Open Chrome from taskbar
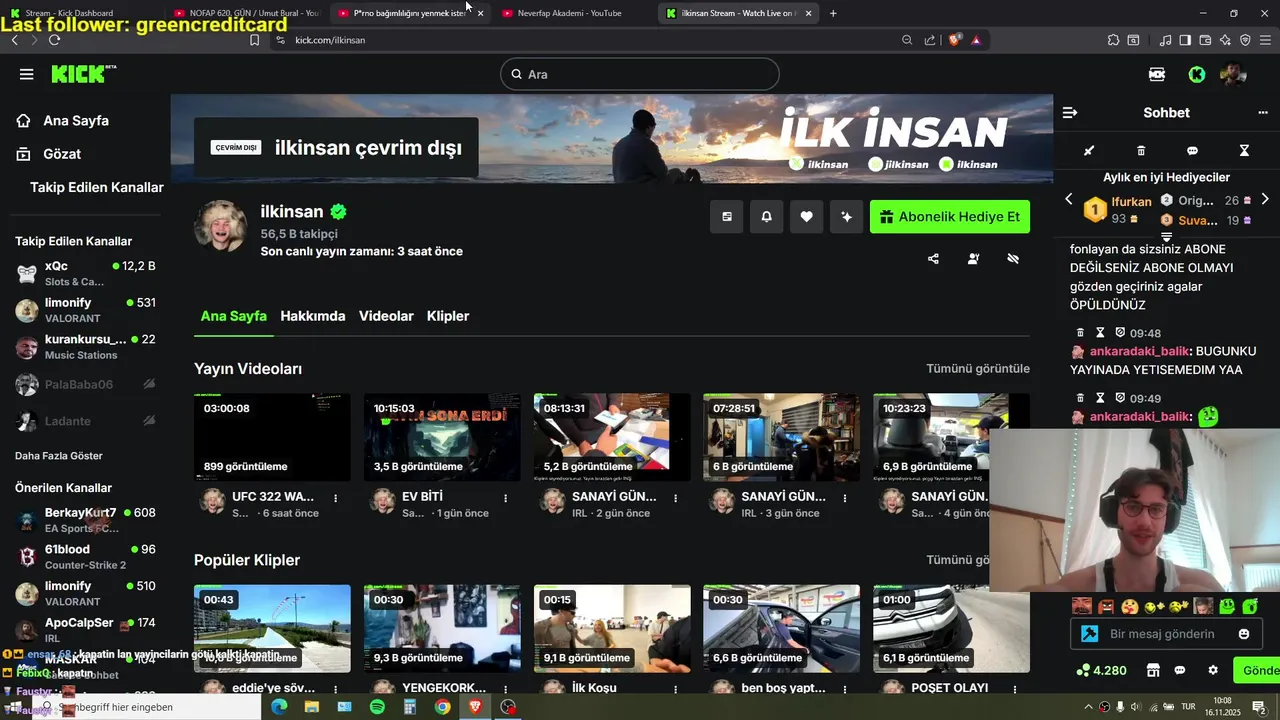The image size is (1280, 720). [x=442, y=707]
